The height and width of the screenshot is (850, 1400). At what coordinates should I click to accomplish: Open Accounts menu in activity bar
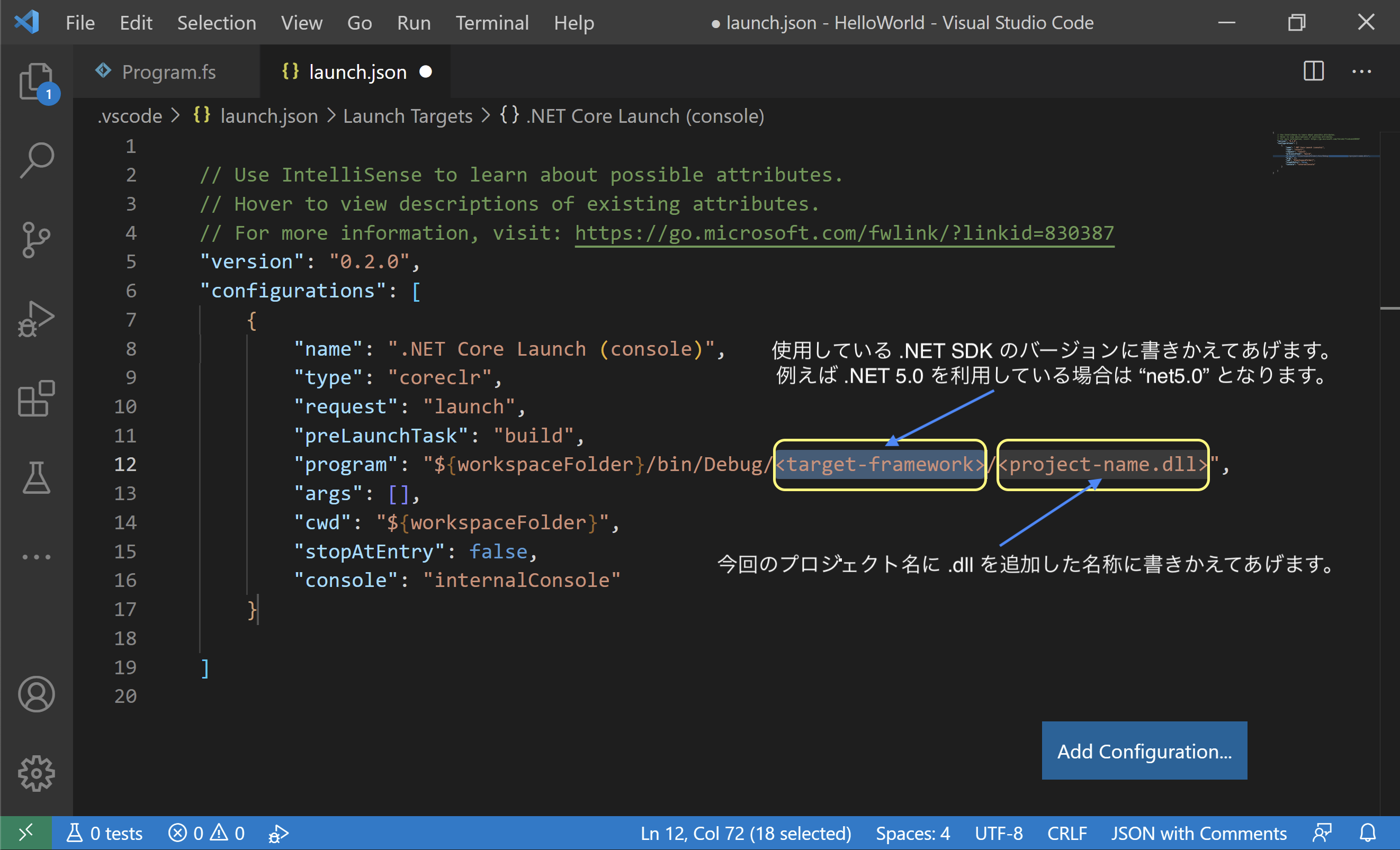click(37, 694)
